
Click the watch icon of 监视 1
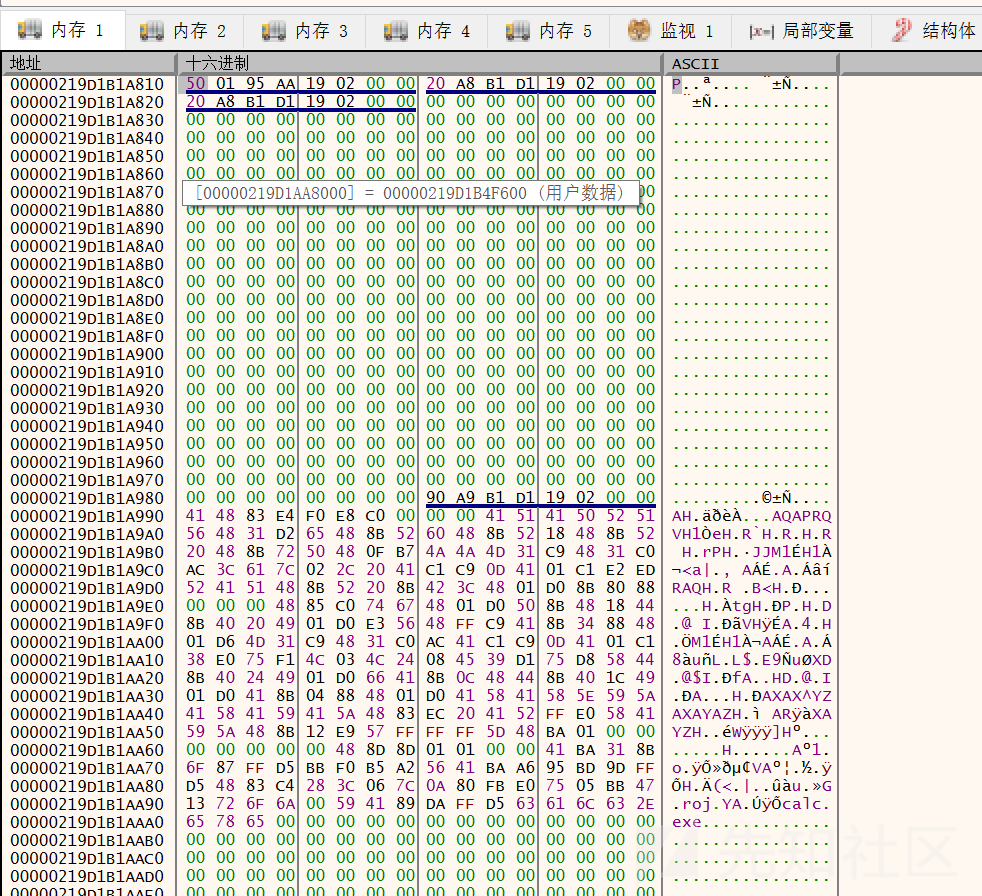pos(639,30)
